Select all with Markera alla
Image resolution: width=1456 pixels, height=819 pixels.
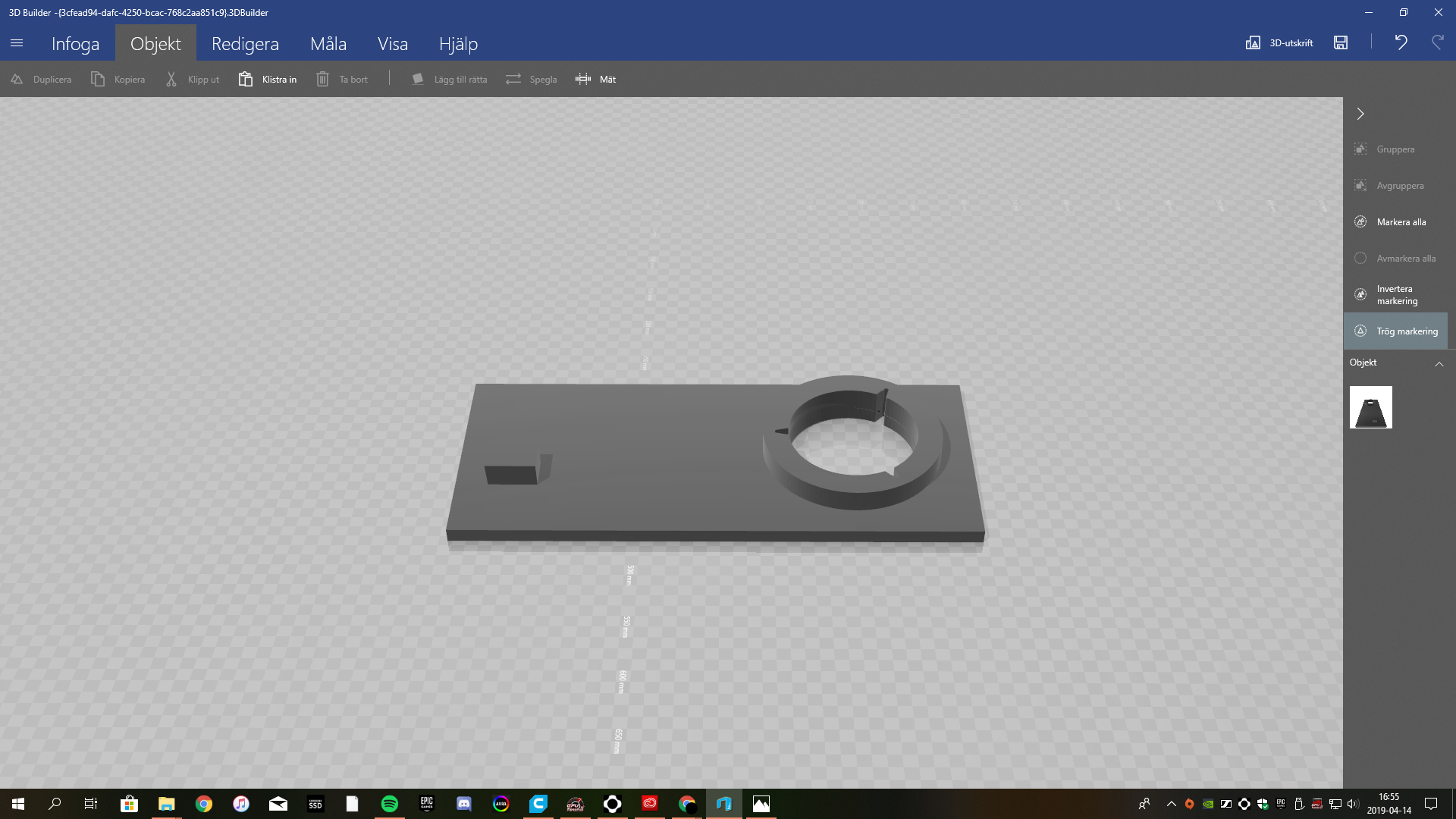[x=1395, y=222]
